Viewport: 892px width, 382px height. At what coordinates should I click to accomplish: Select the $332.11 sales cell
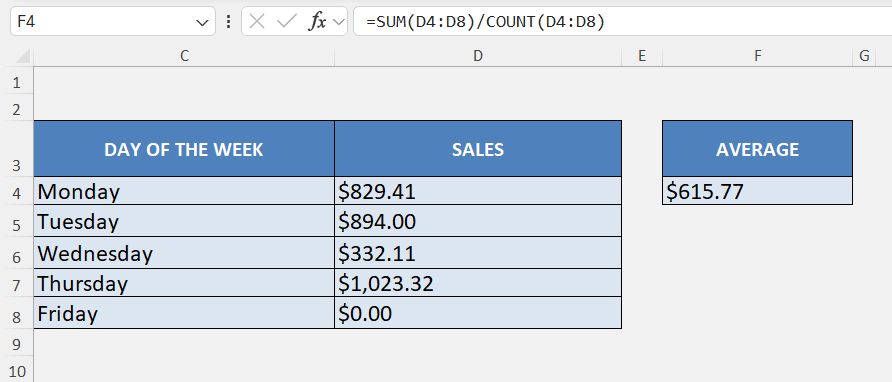coord(478,253)
